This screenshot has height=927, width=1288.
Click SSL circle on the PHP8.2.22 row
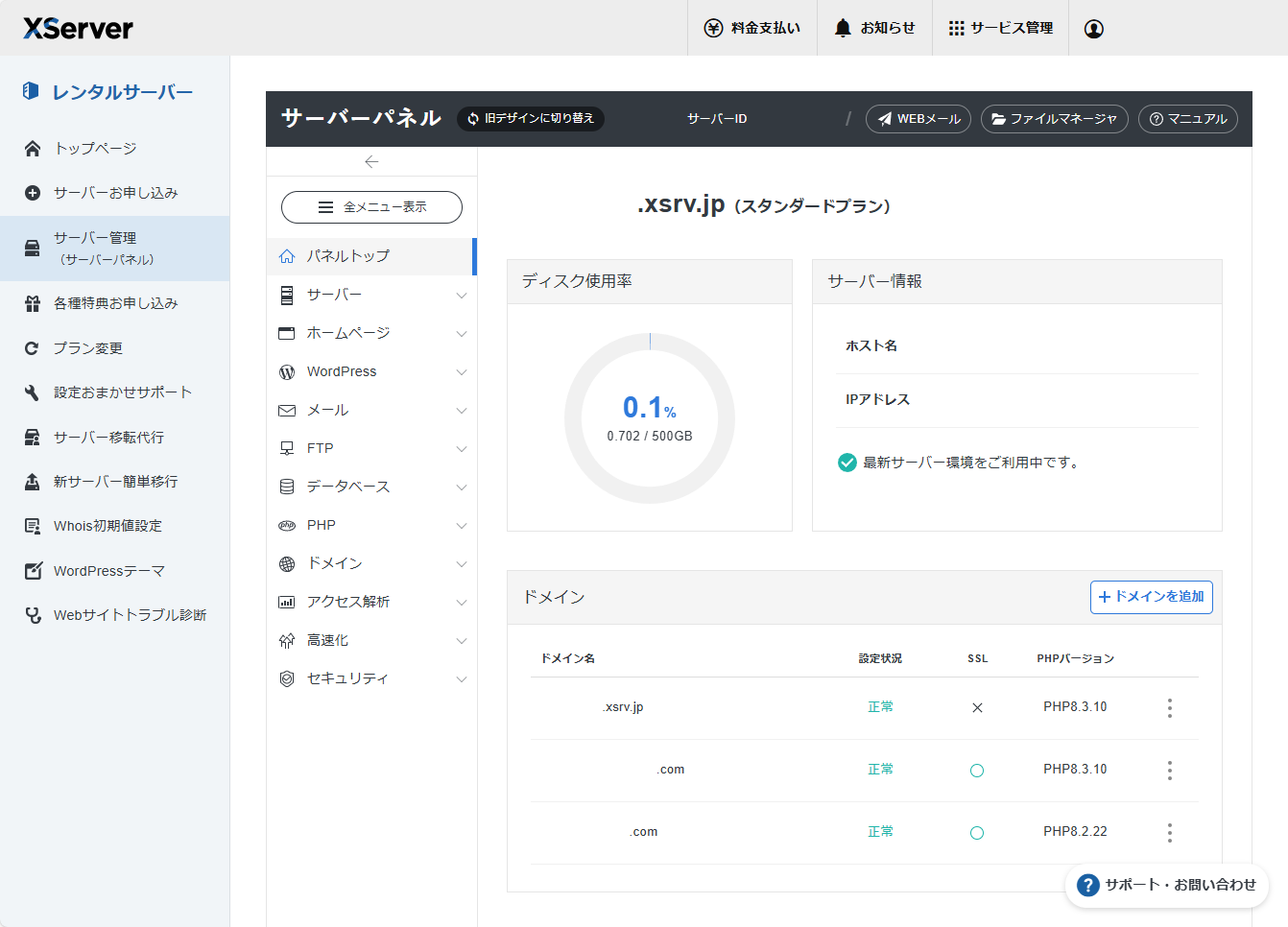coord(977,833)
